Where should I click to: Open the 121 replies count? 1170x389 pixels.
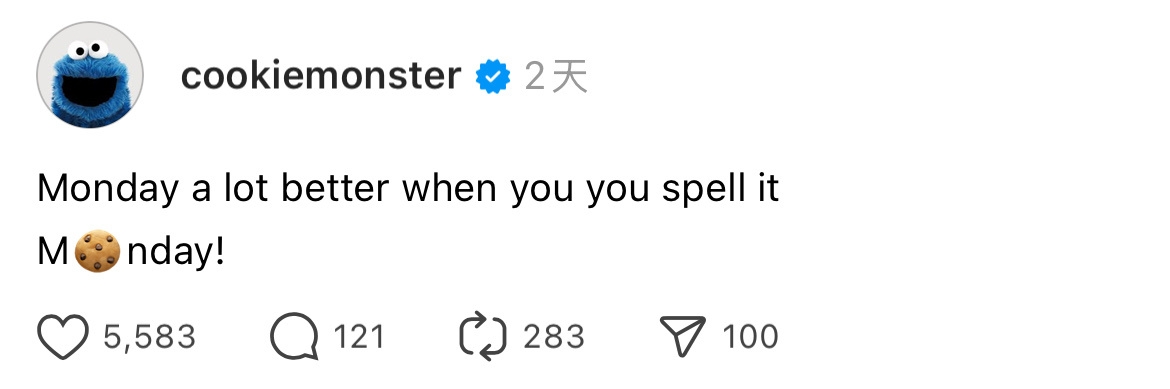click(x=359, y=337)
